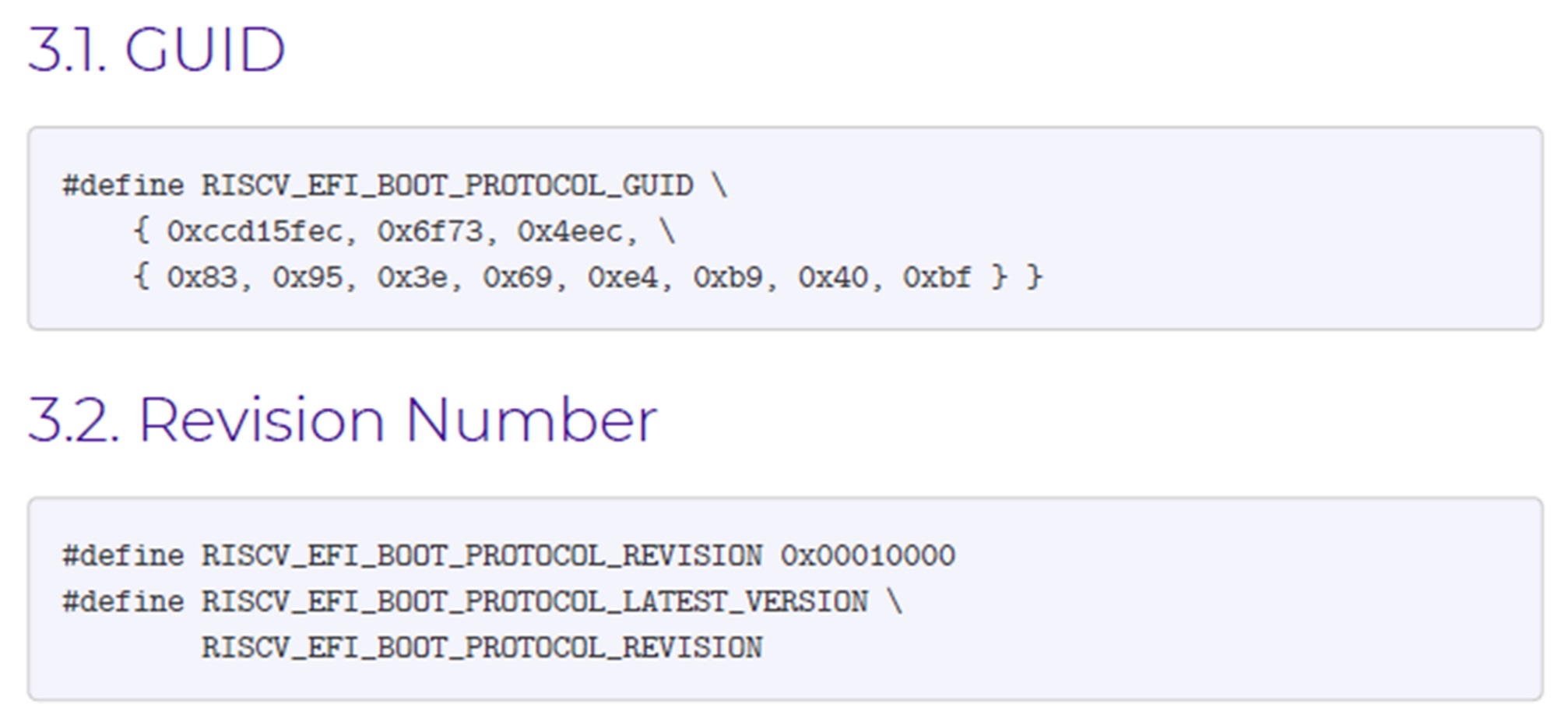Click the 0x69 byte value
The image size is (1568, 715).
[517, 278]
